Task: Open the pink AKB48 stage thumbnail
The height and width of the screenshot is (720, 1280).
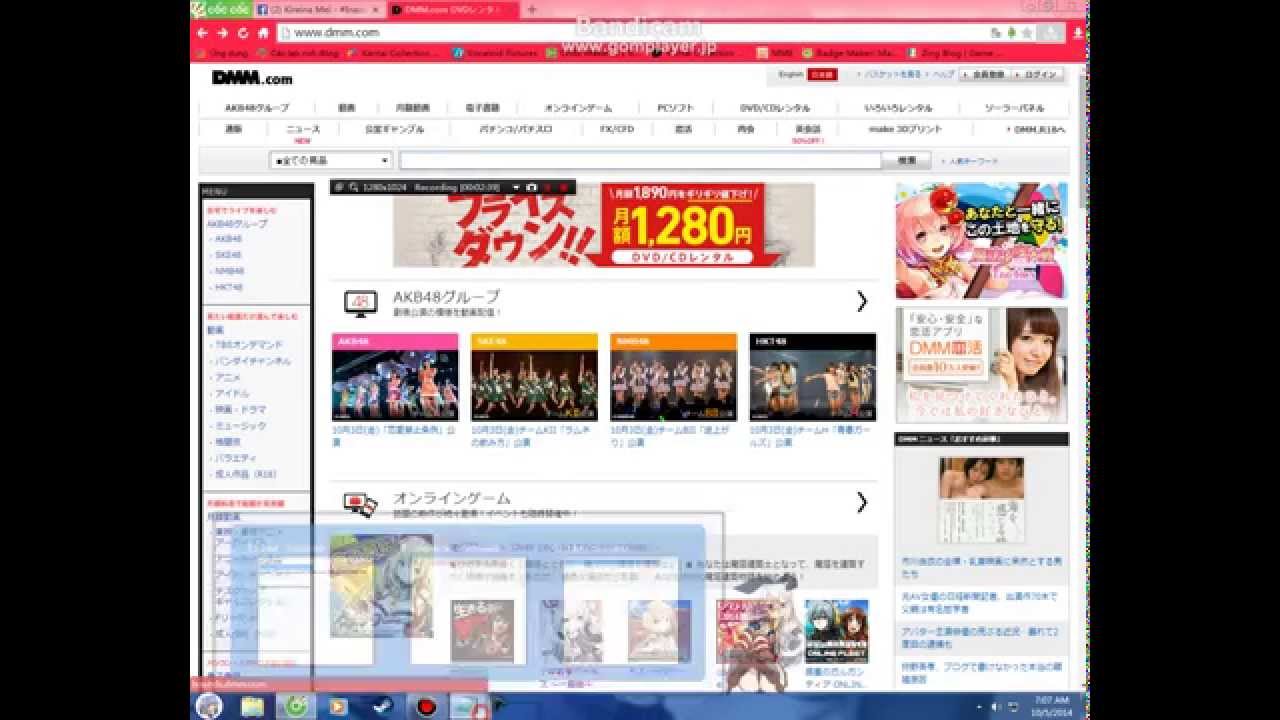Action: point(395,377)
